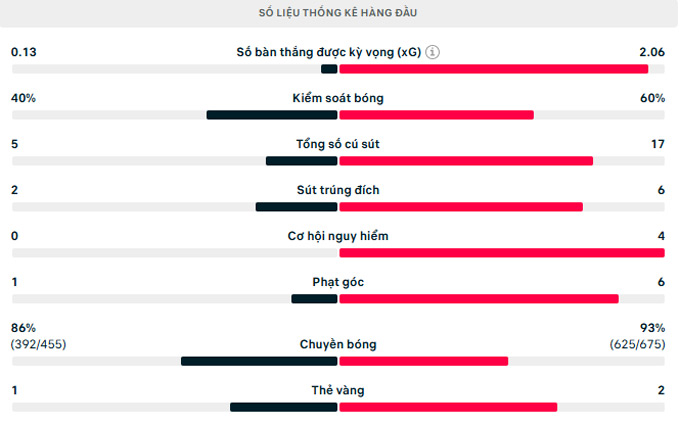Click the dark xG bar for 0.13

click(x=329, y=69)
